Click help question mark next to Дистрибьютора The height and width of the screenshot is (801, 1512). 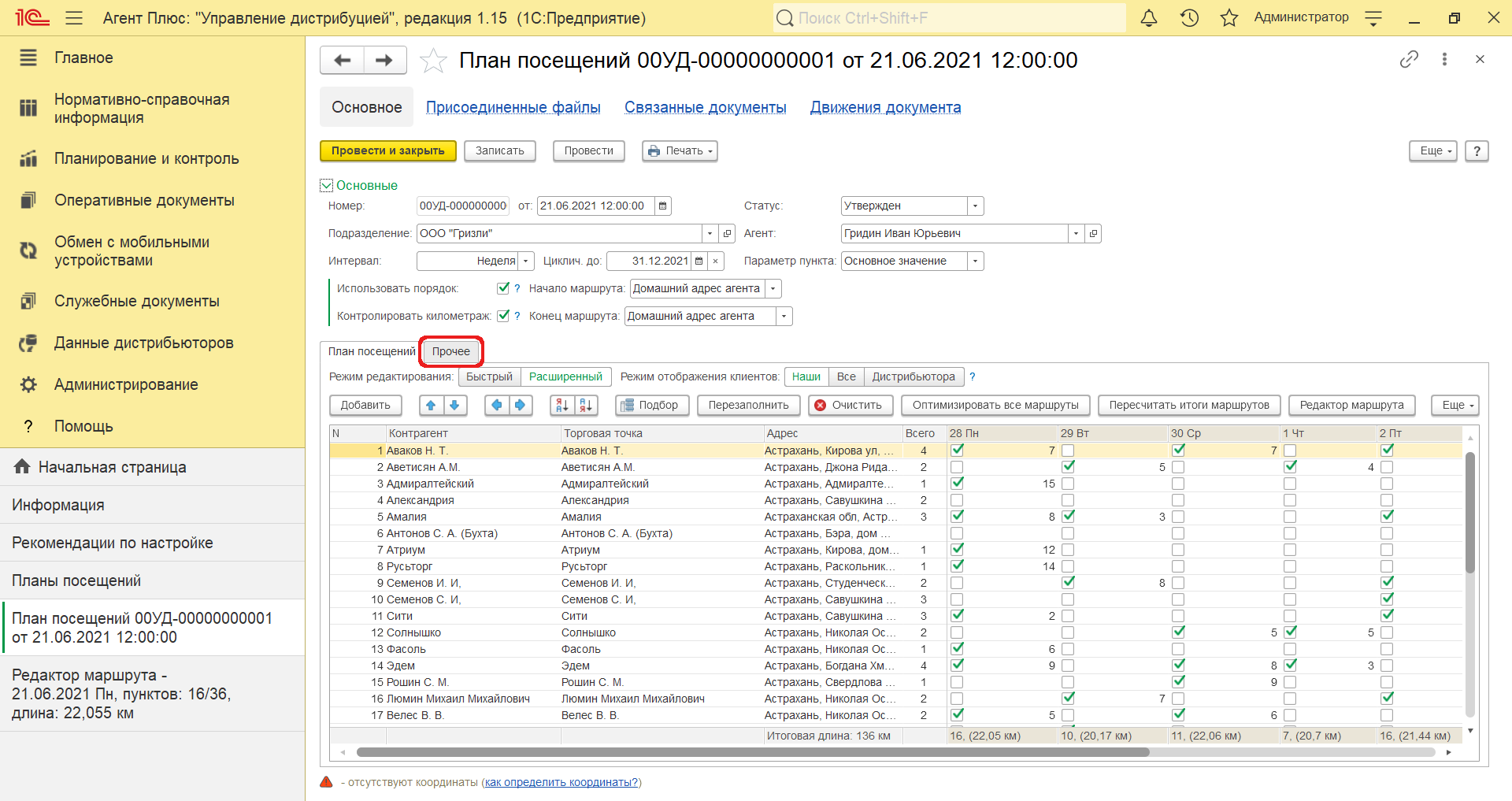click(x=973, y=376)
